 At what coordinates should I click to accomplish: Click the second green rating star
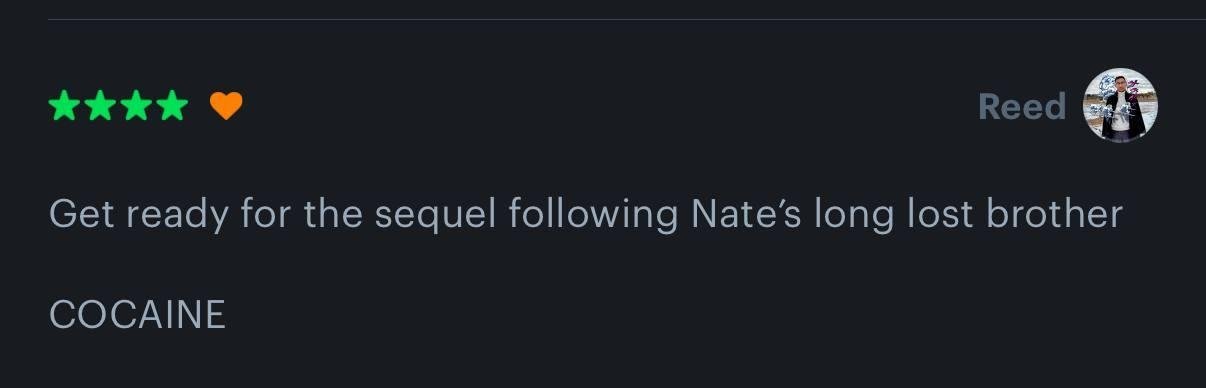coord(101,105)
